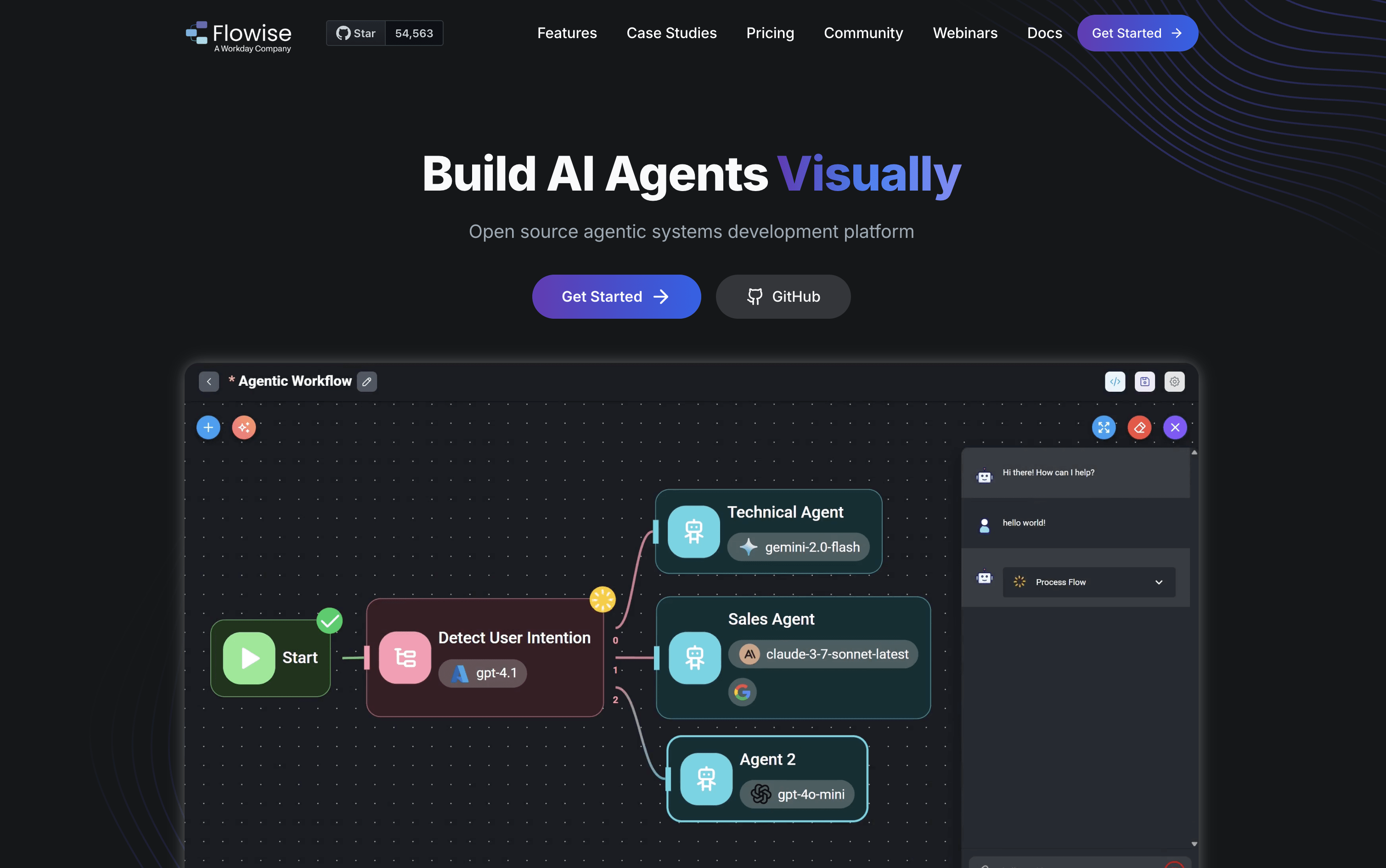This screenshot has width=1386, height=868.
Task: Click the 'Hi there! How can I help?' message
Action: click(x=1048, y=473)
